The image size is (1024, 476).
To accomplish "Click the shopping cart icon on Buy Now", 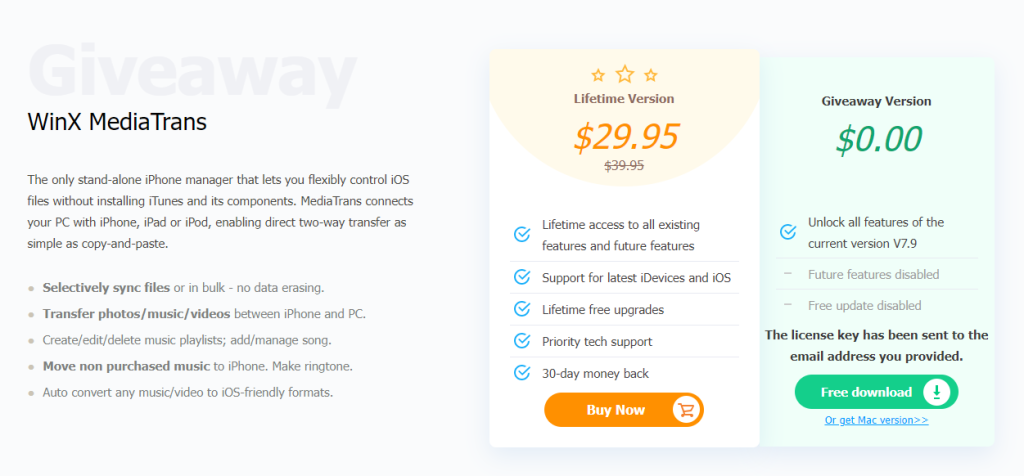I will (x=686, y=410).
